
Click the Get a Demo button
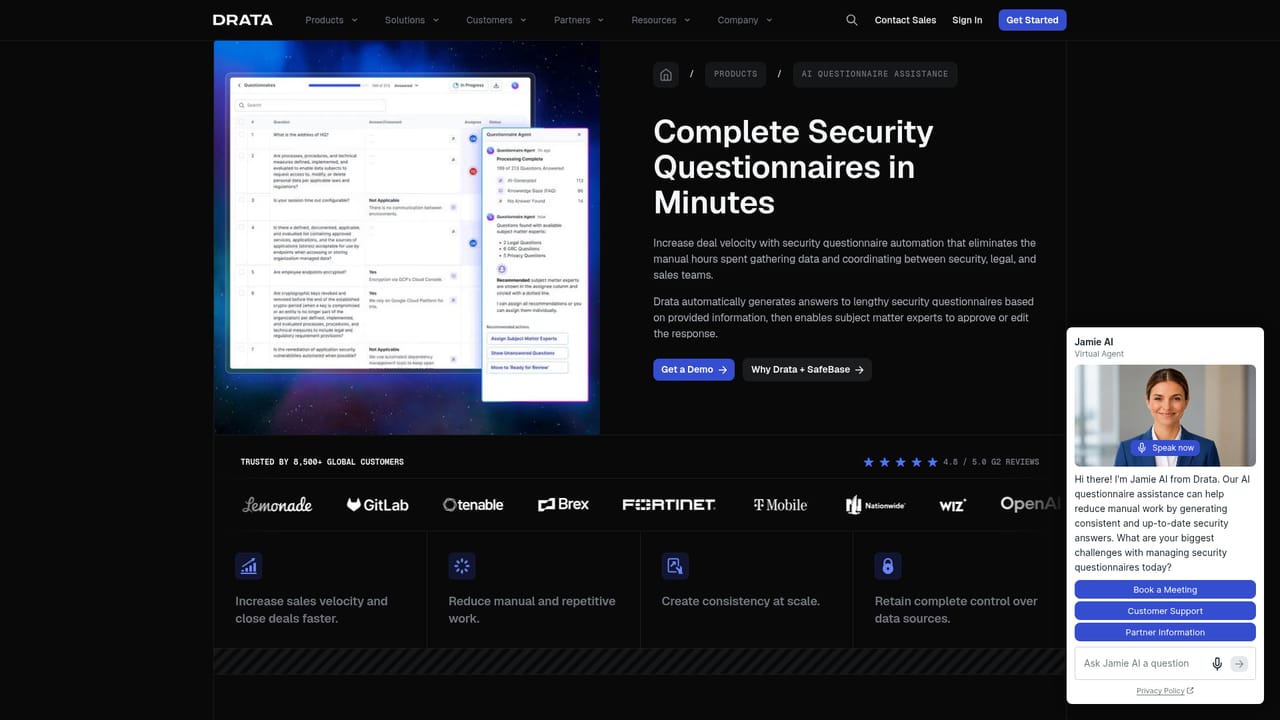(694, 370)
